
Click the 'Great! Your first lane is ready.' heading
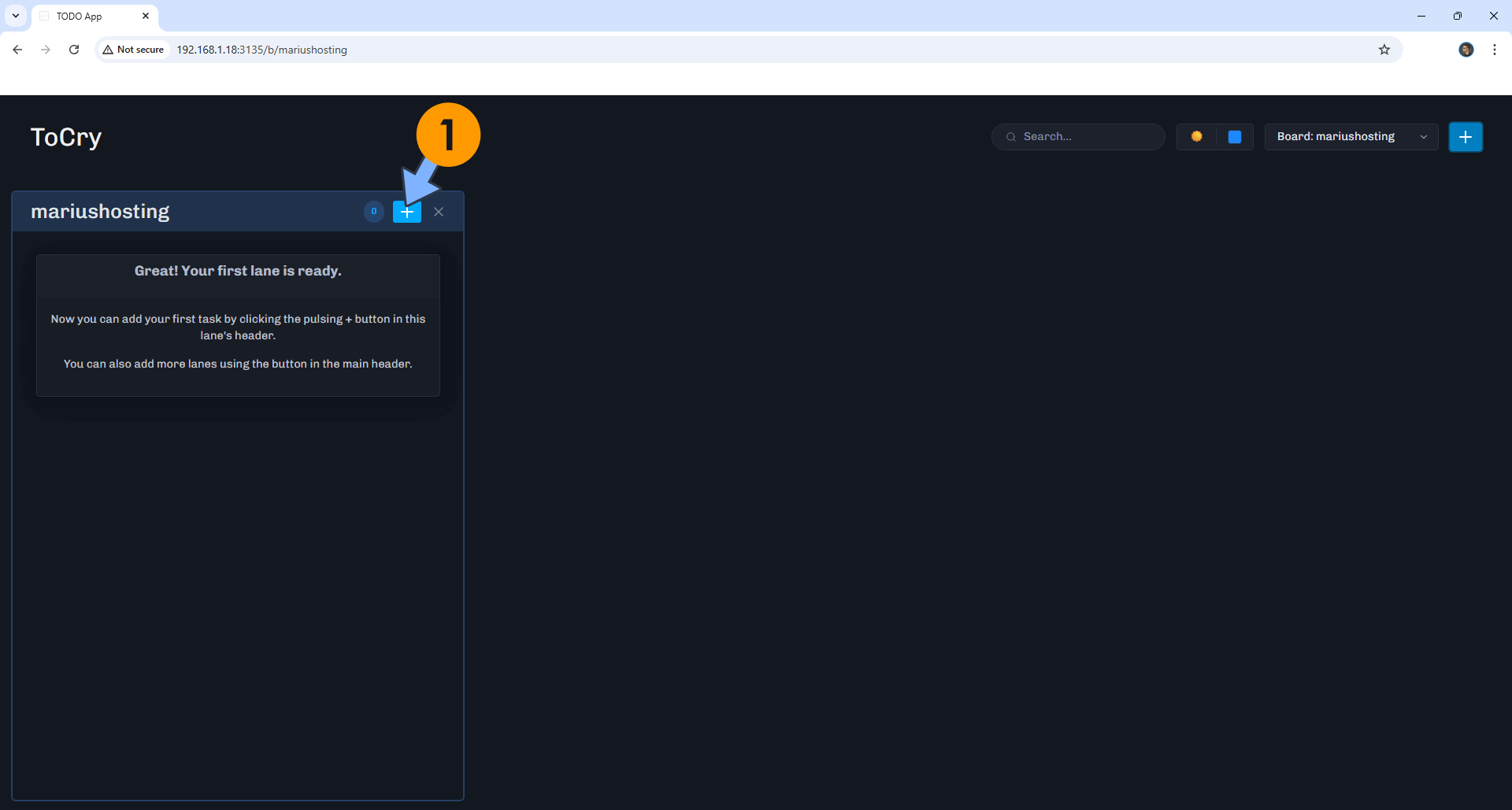pos(238,271)
